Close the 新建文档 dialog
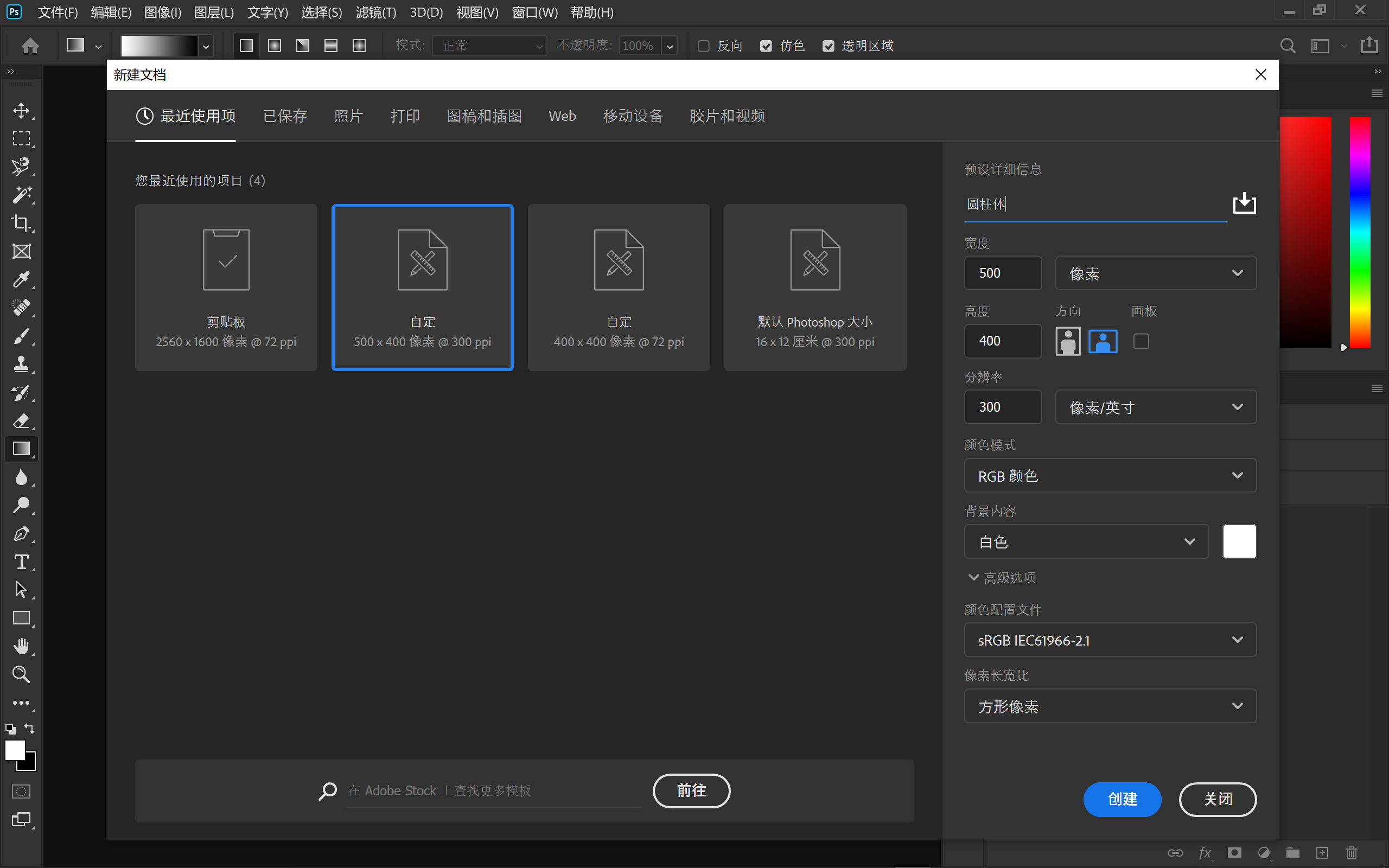The width and height of the screenshot is (1389, 868). [x=1260, y=75]
